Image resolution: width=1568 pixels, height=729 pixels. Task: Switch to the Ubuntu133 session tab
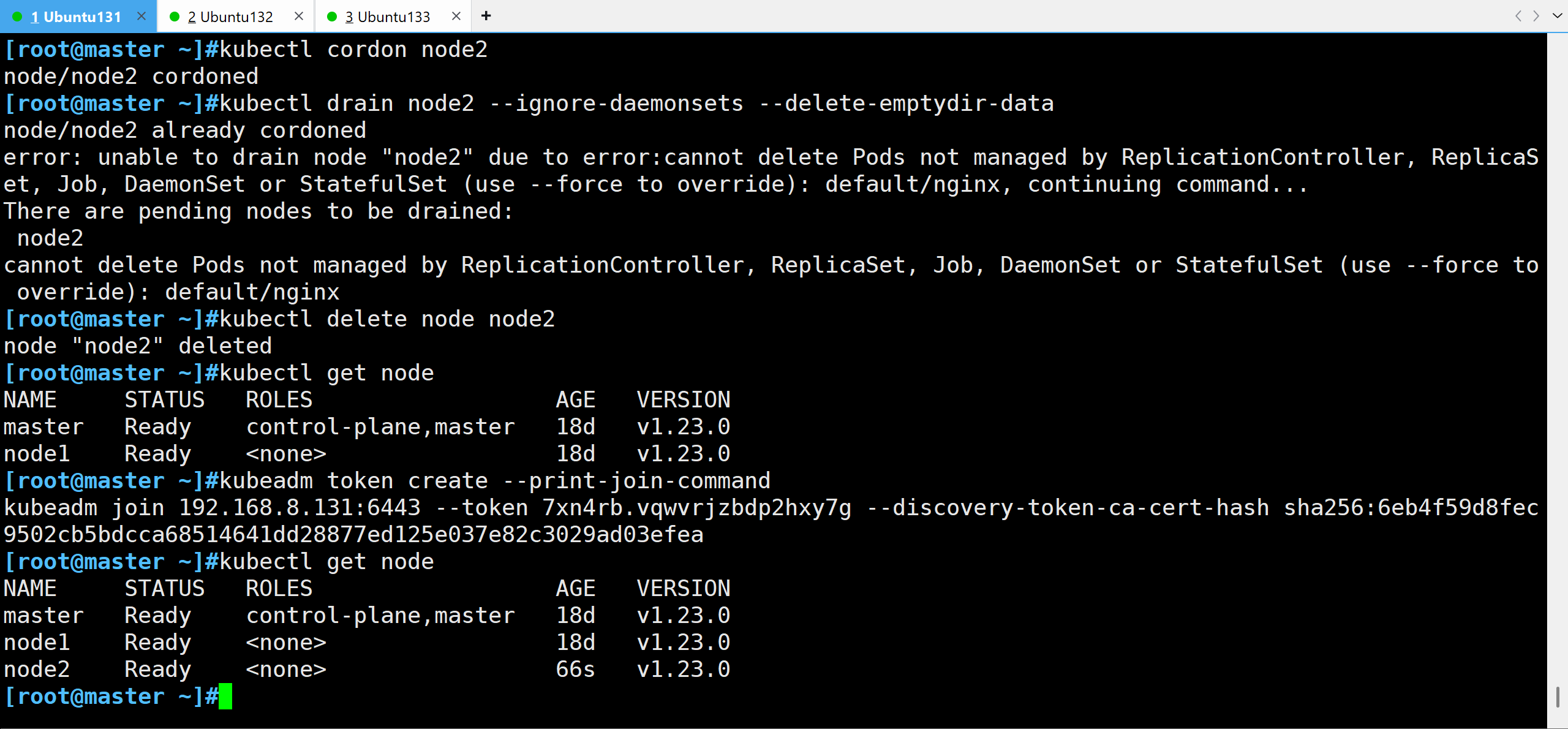(387, 17)
